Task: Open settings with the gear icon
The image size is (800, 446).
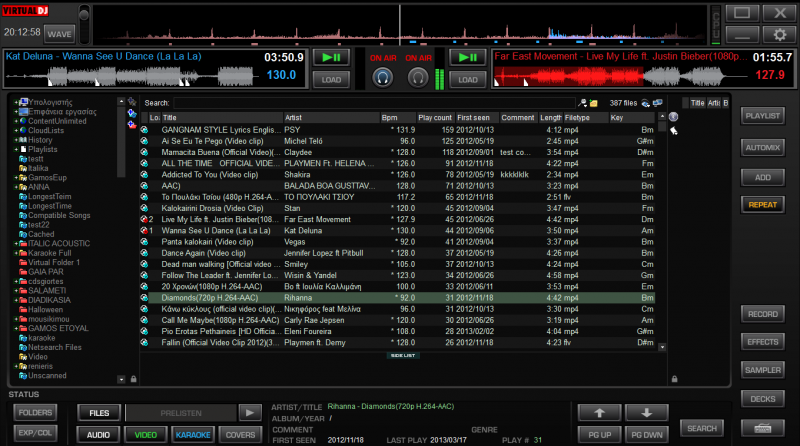Action: pos(780,34)
